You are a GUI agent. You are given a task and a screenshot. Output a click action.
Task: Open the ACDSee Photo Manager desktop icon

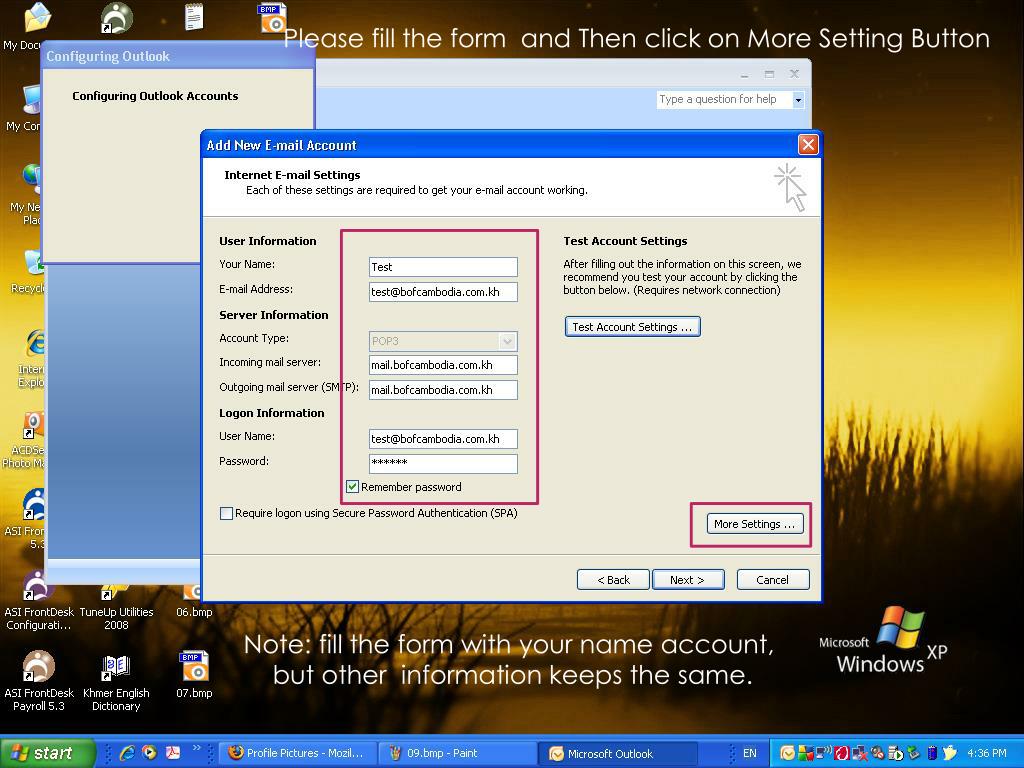click(26, 441)
